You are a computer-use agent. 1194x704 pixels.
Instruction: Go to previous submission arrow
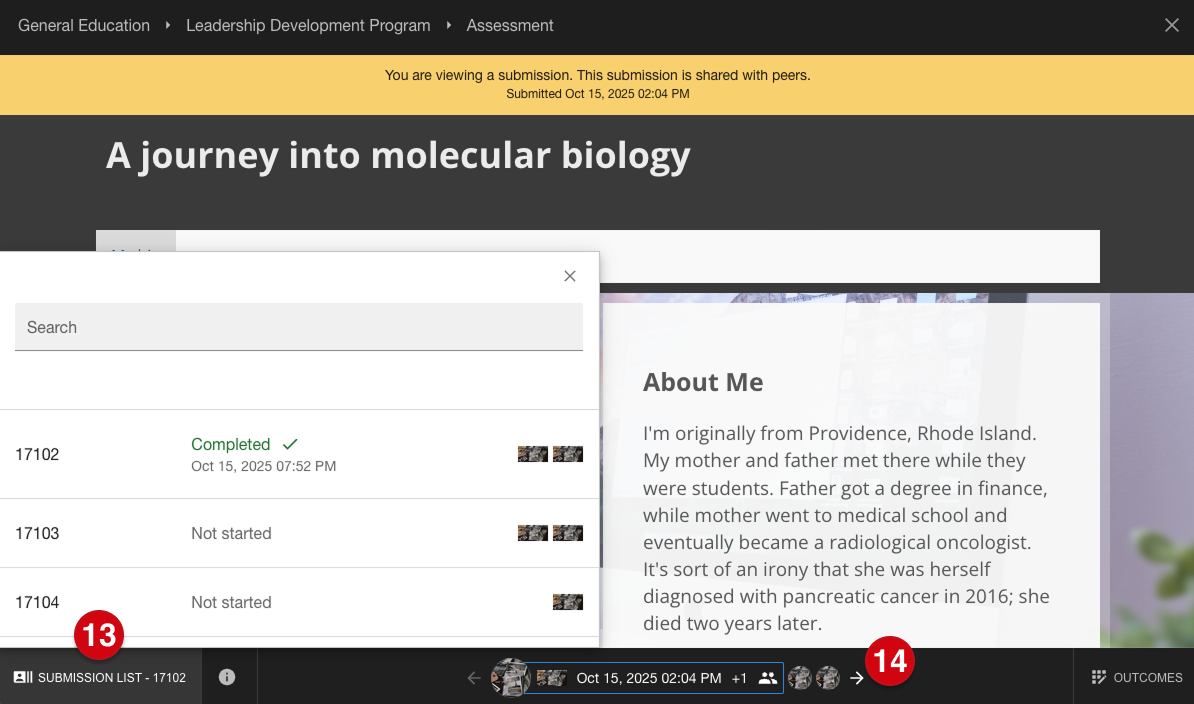point(474,677)
